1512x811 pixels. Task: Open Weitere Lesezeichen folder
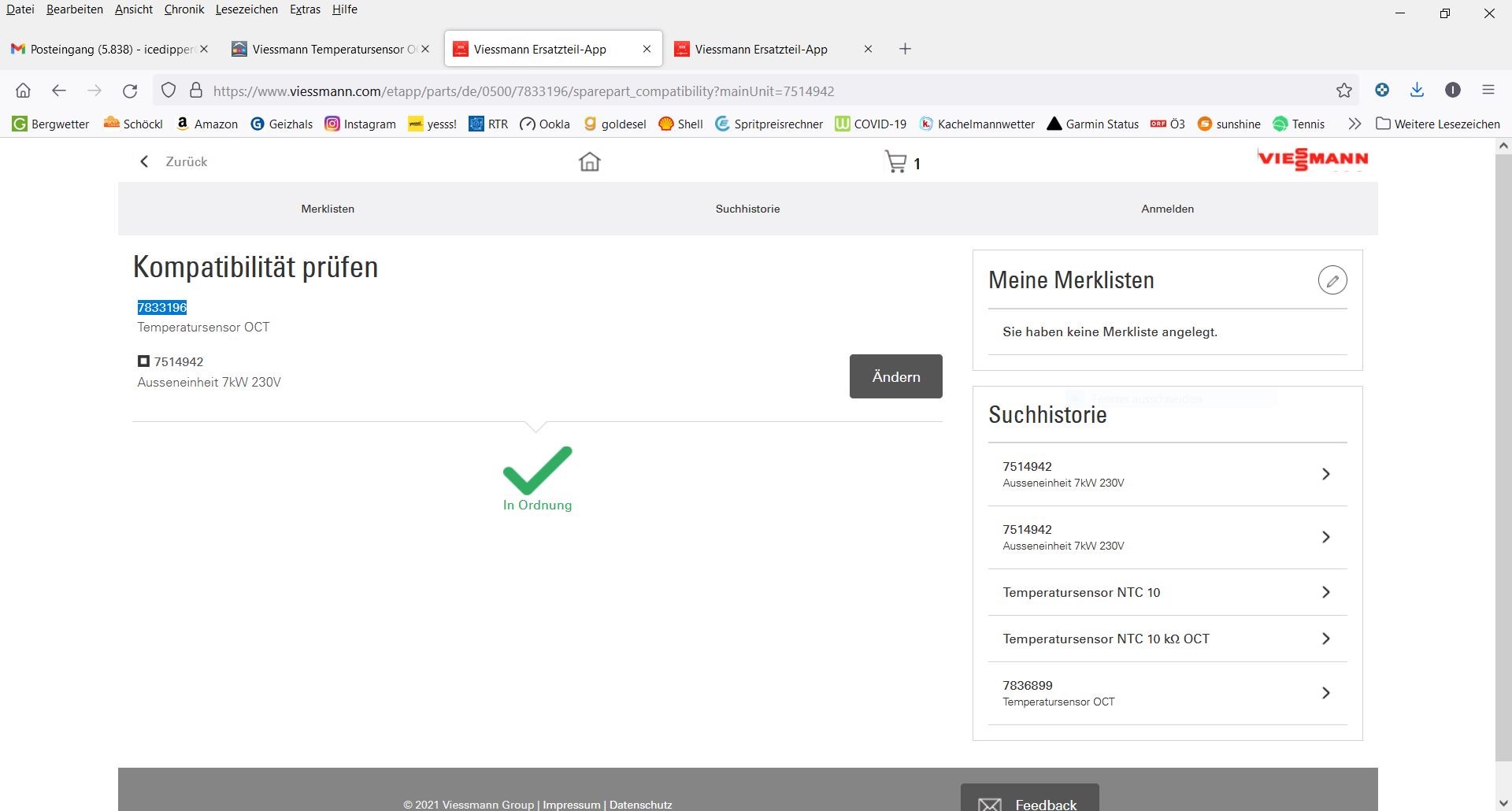1438,124
